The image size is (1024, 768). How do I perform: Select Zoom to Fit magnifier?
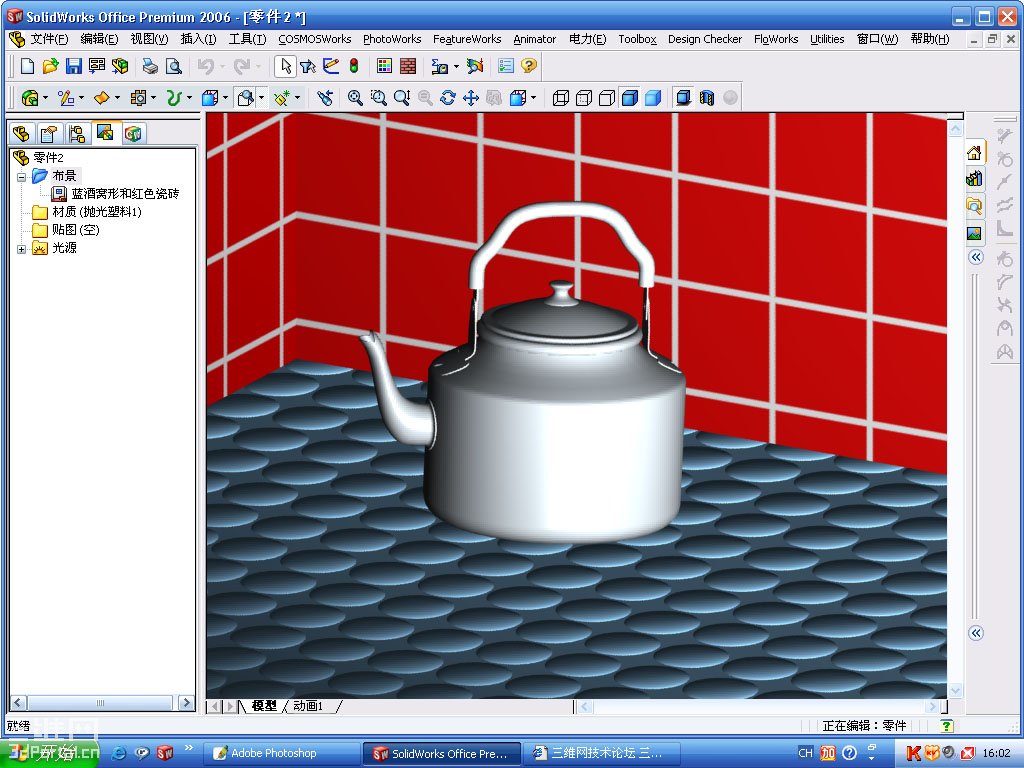[355, 98]
